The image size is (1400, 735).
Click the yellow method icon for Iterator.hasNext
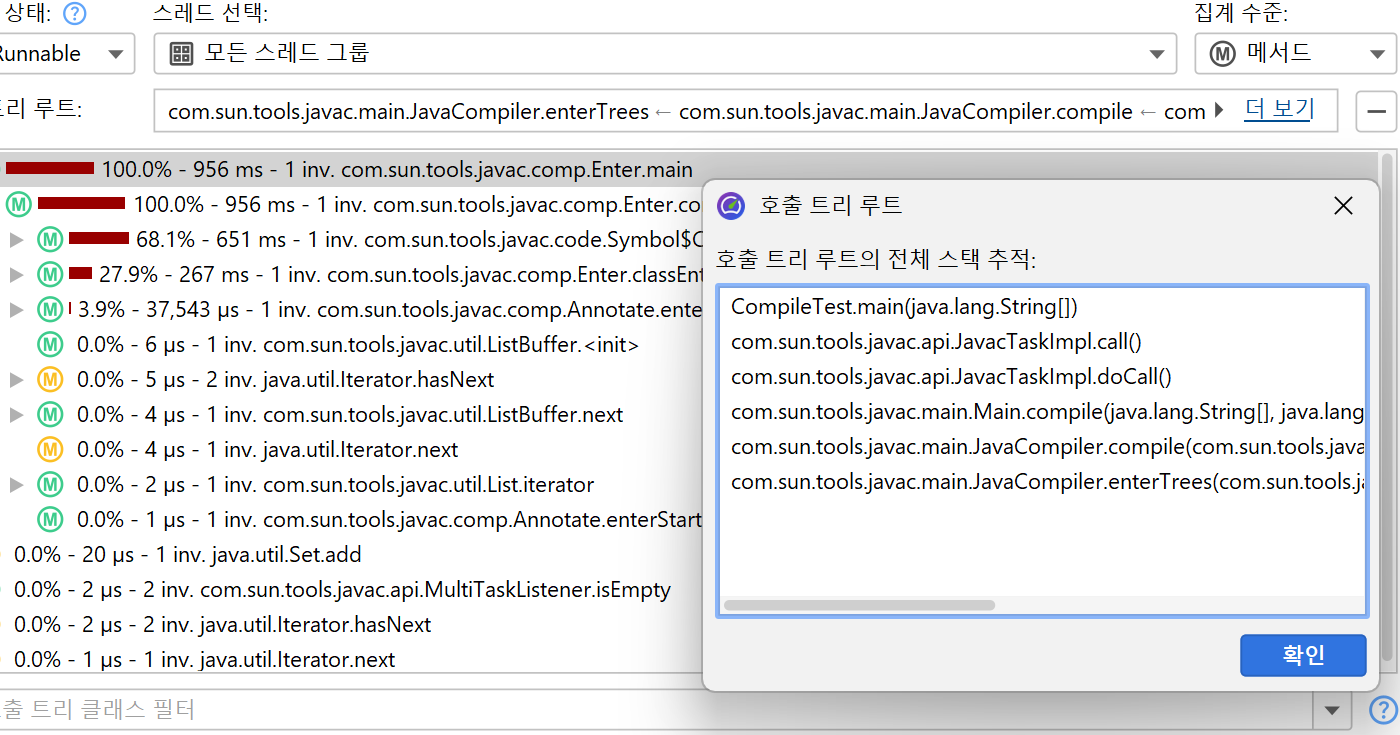(50, 380)
